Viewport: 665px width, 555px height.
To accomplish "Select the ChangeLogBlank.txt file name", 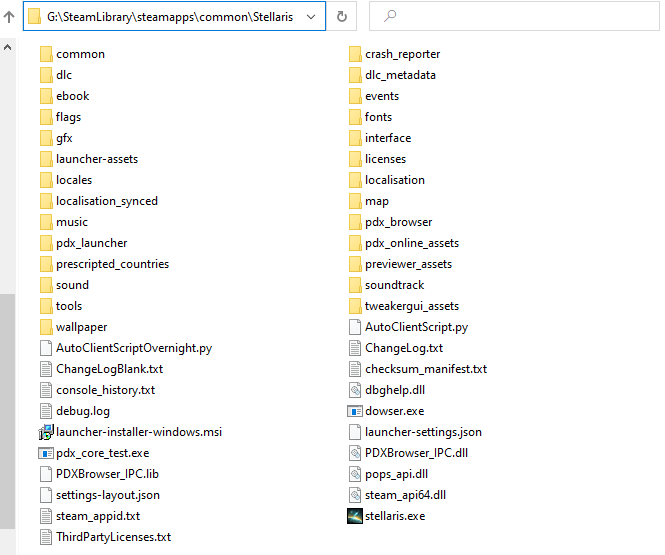I will click(109, 369).
